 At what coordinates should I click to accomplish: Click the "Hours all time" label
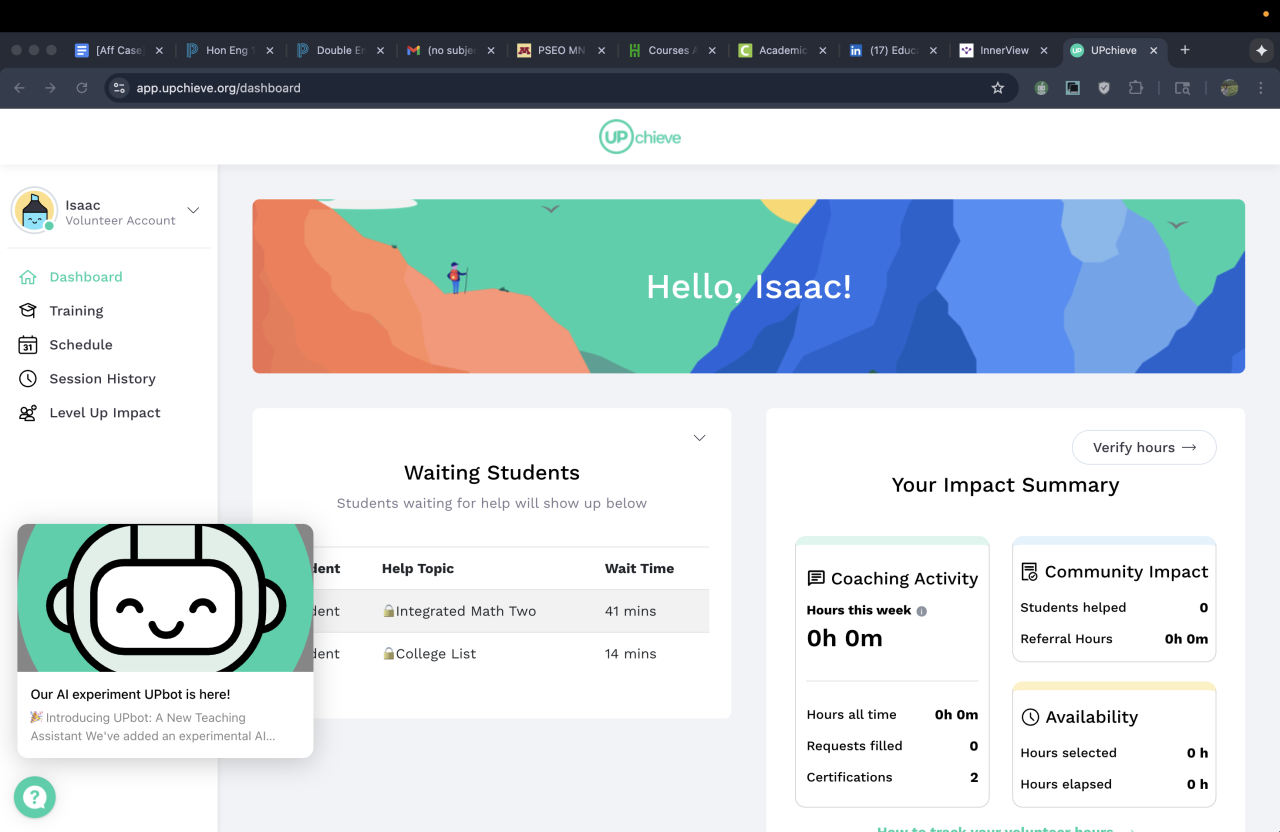[x=851, y=715]
